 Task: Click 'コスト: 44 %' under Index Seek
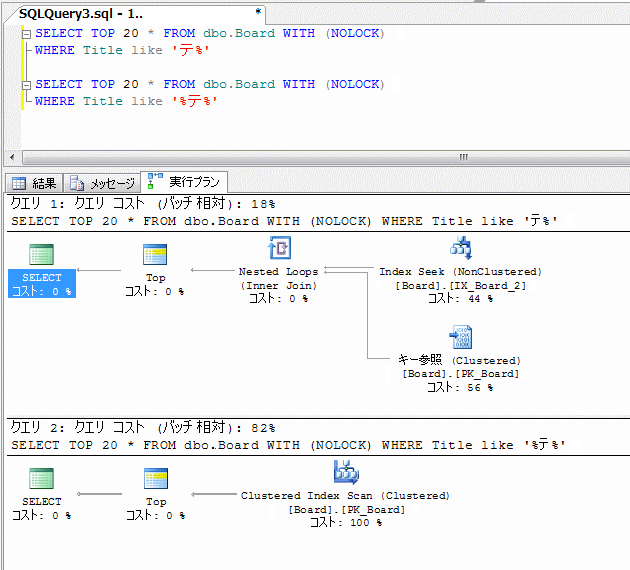[460, 298]
